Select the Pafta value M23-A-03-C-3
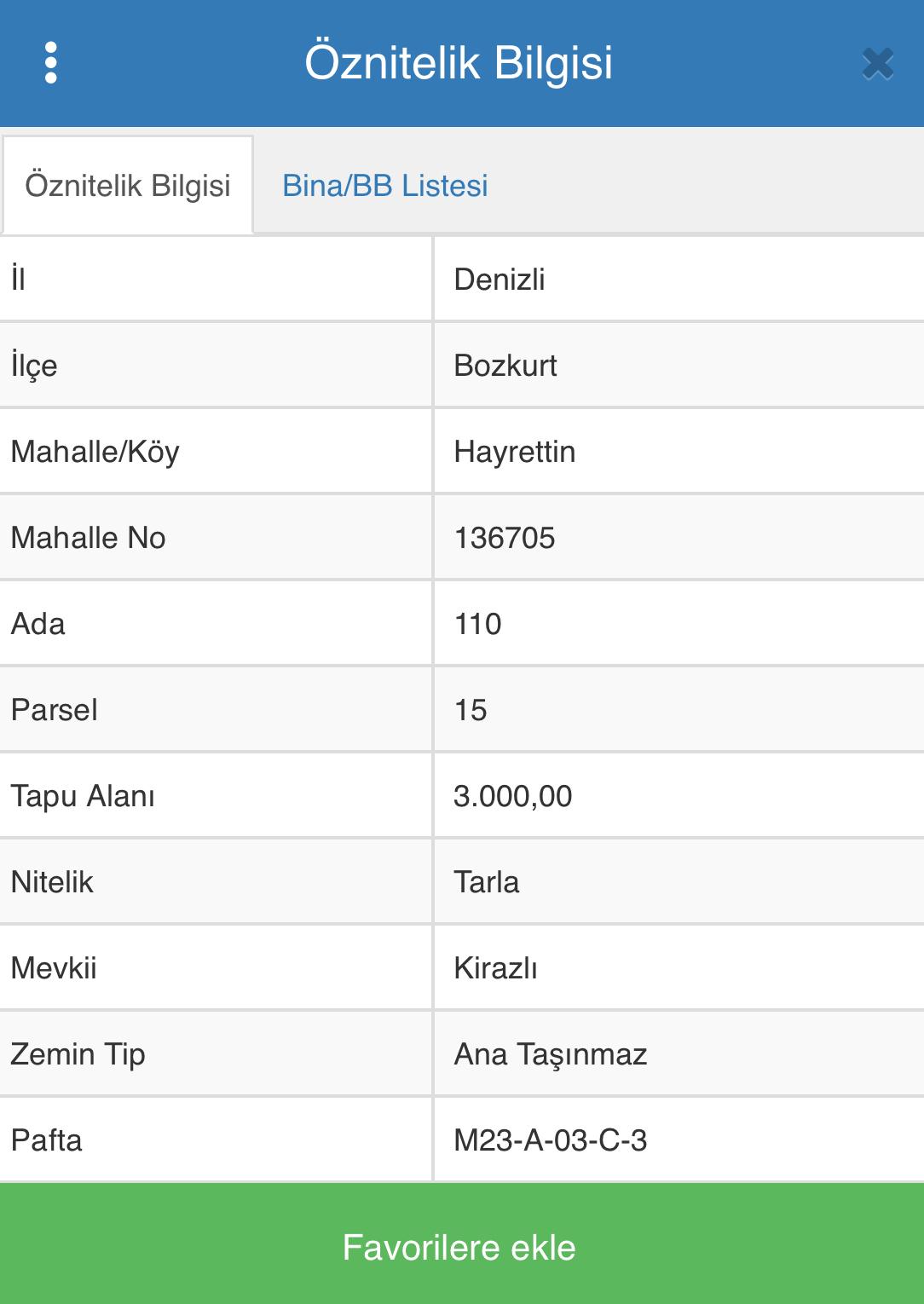924x1304 pixels. point(551,1140)
